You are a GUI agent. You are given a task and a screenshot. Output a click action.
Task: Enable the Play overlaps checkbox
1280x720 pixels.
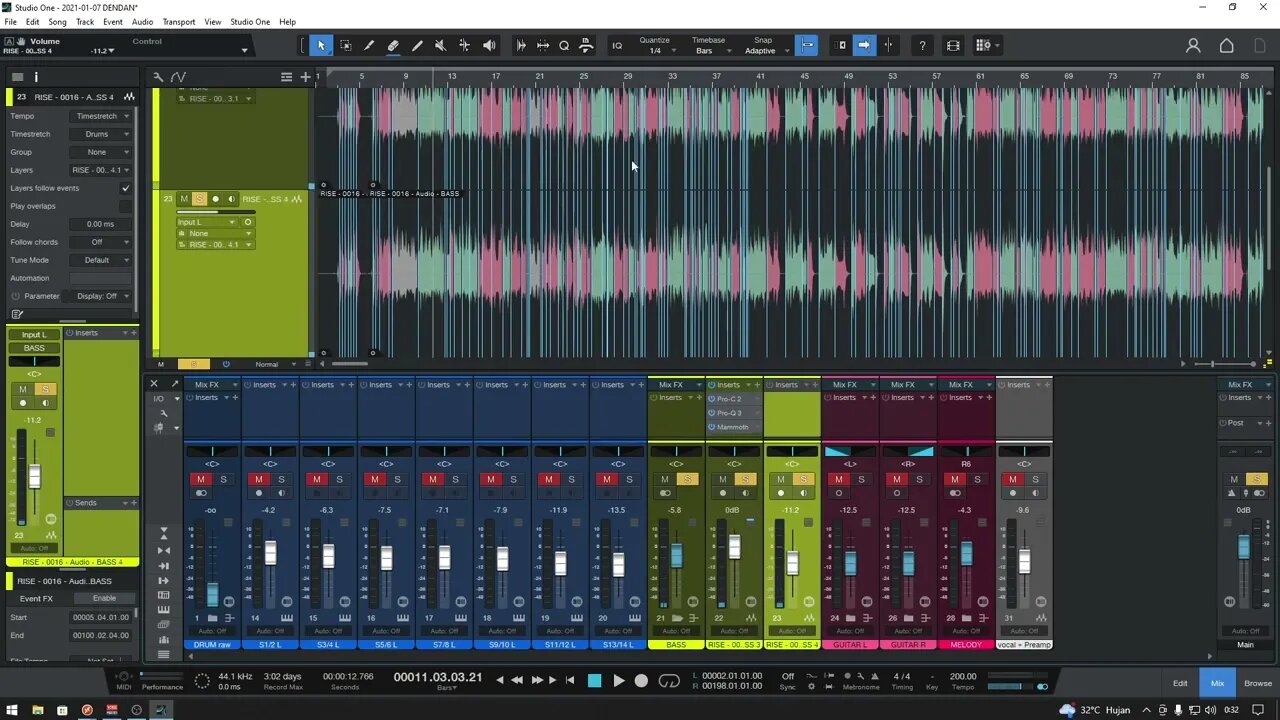pyautogui.click(x=125, y=206)
